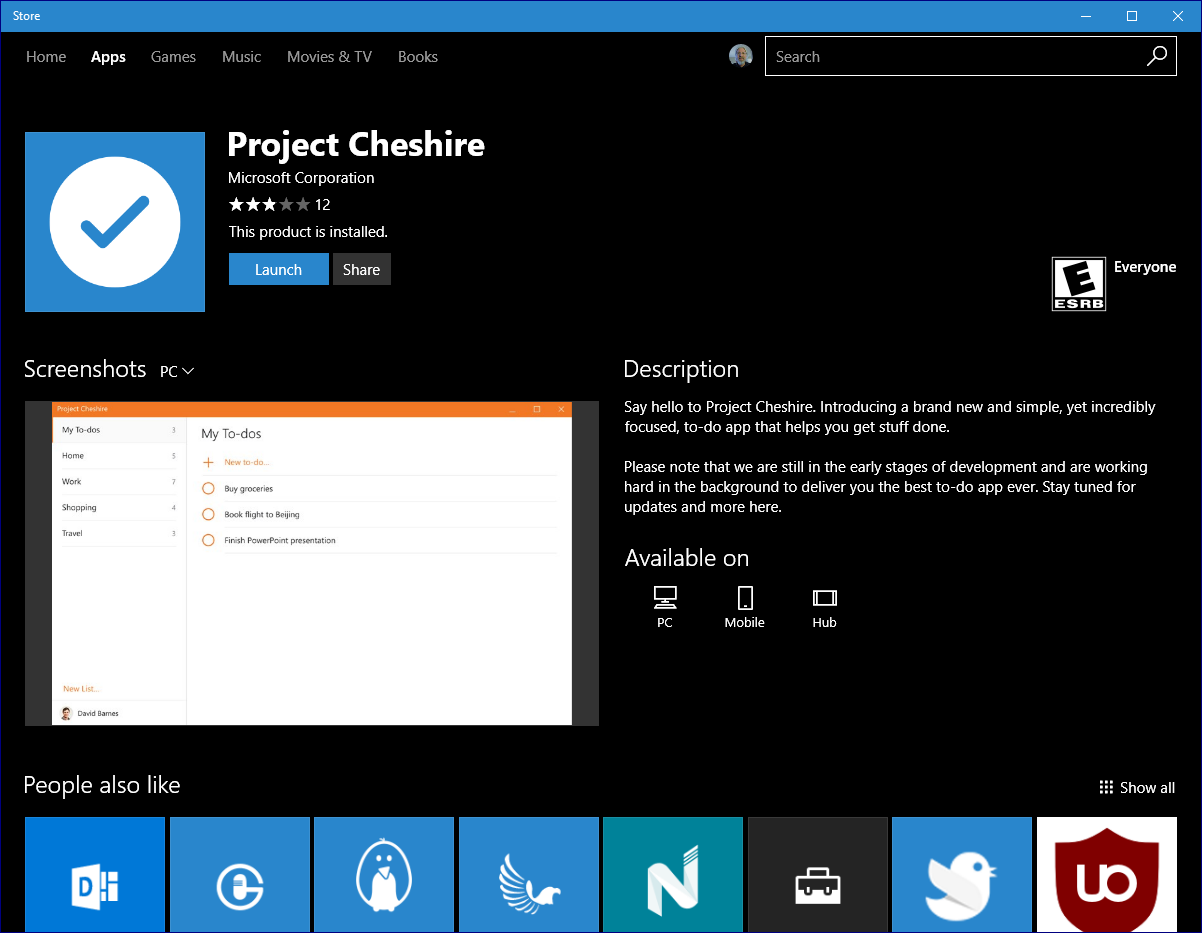Open the teal N logo app tile
1202x933 pixels.
tap(673, 875)
